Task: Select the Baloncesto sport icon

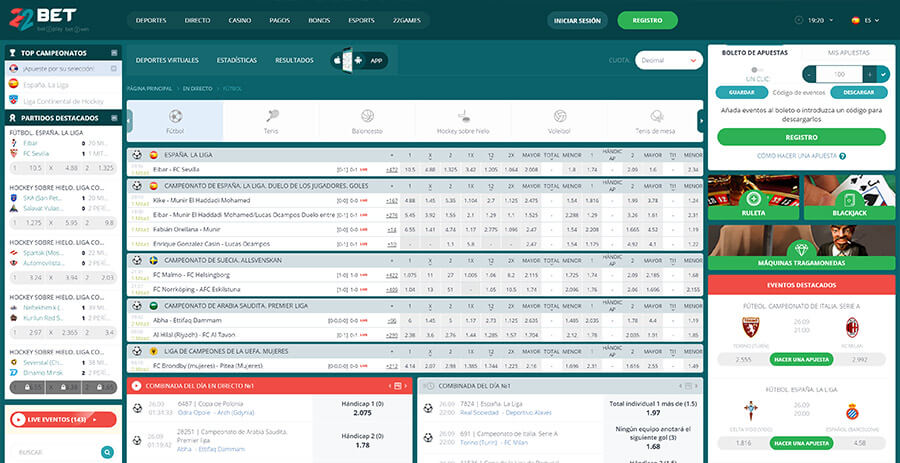Action: coord(367,116)
